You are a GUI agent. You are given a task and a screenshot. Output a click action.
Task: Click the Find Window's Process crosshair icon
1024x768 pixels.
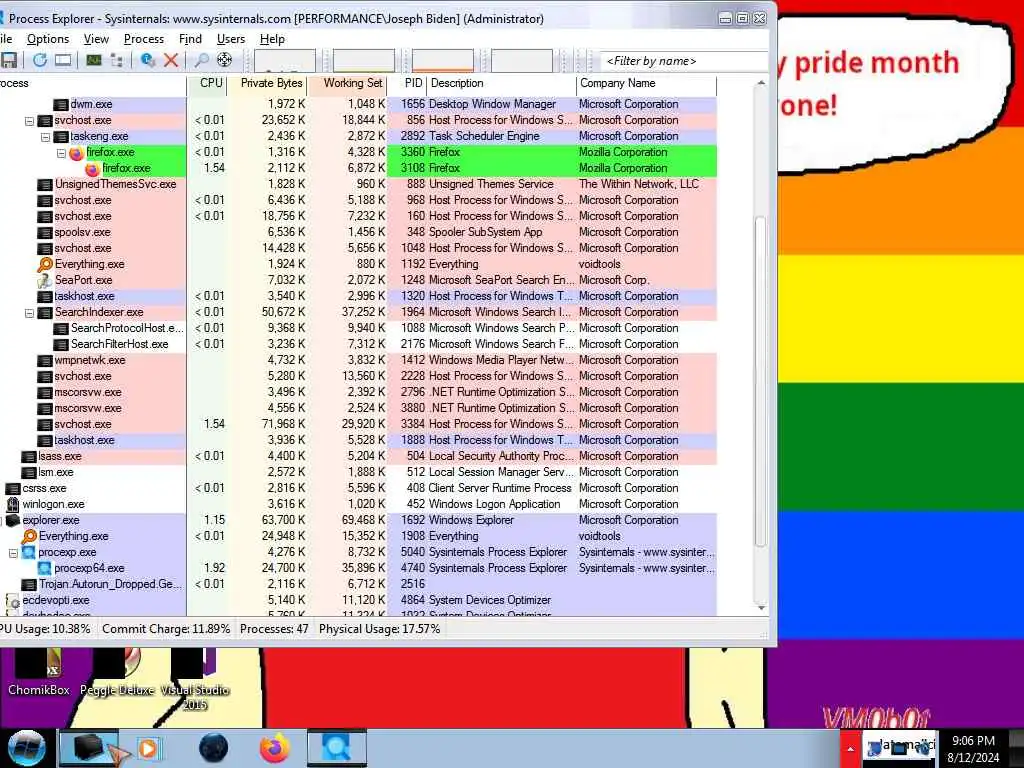point(224,61)
